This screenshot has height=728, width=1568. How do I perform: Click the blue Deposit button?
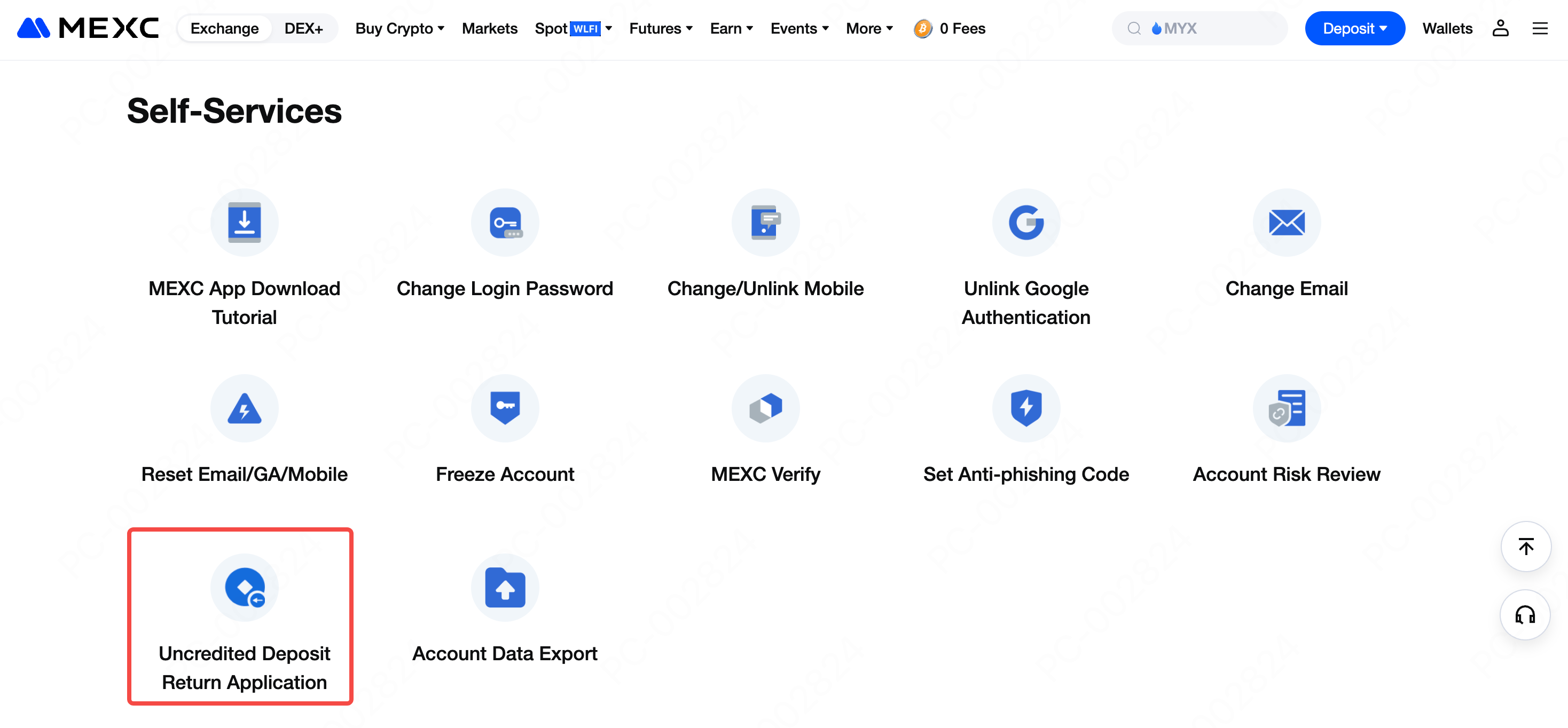click(x=1354, y=29)
